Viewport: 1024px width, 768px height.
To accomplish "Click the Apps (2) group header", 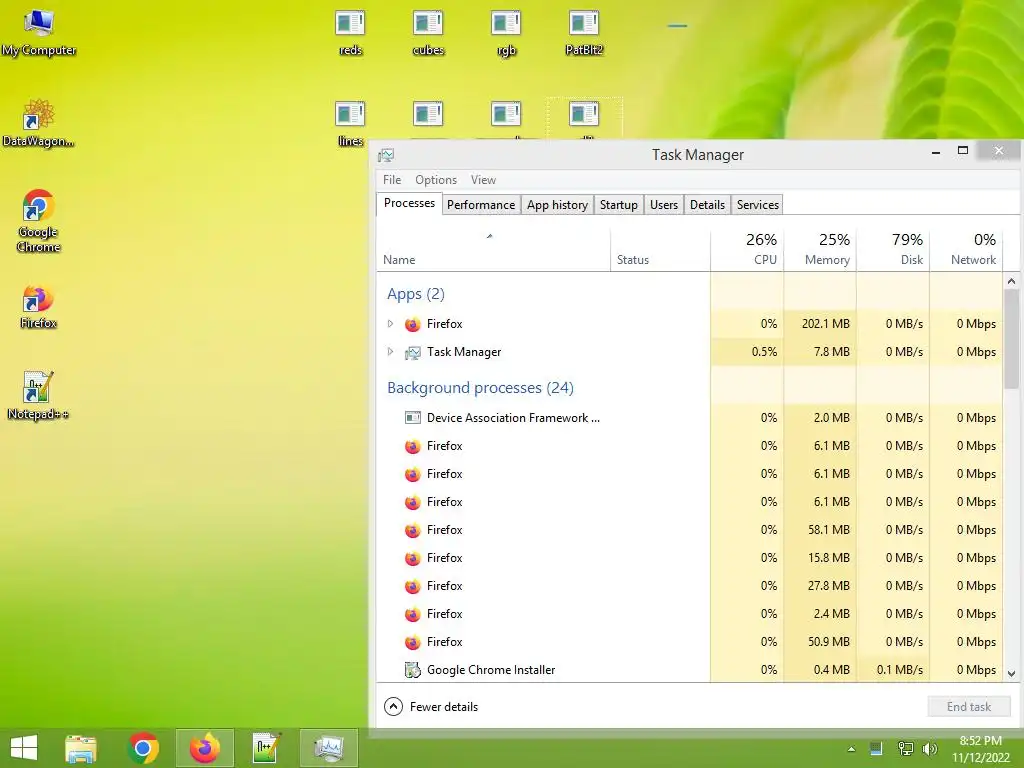I will 416,294.
